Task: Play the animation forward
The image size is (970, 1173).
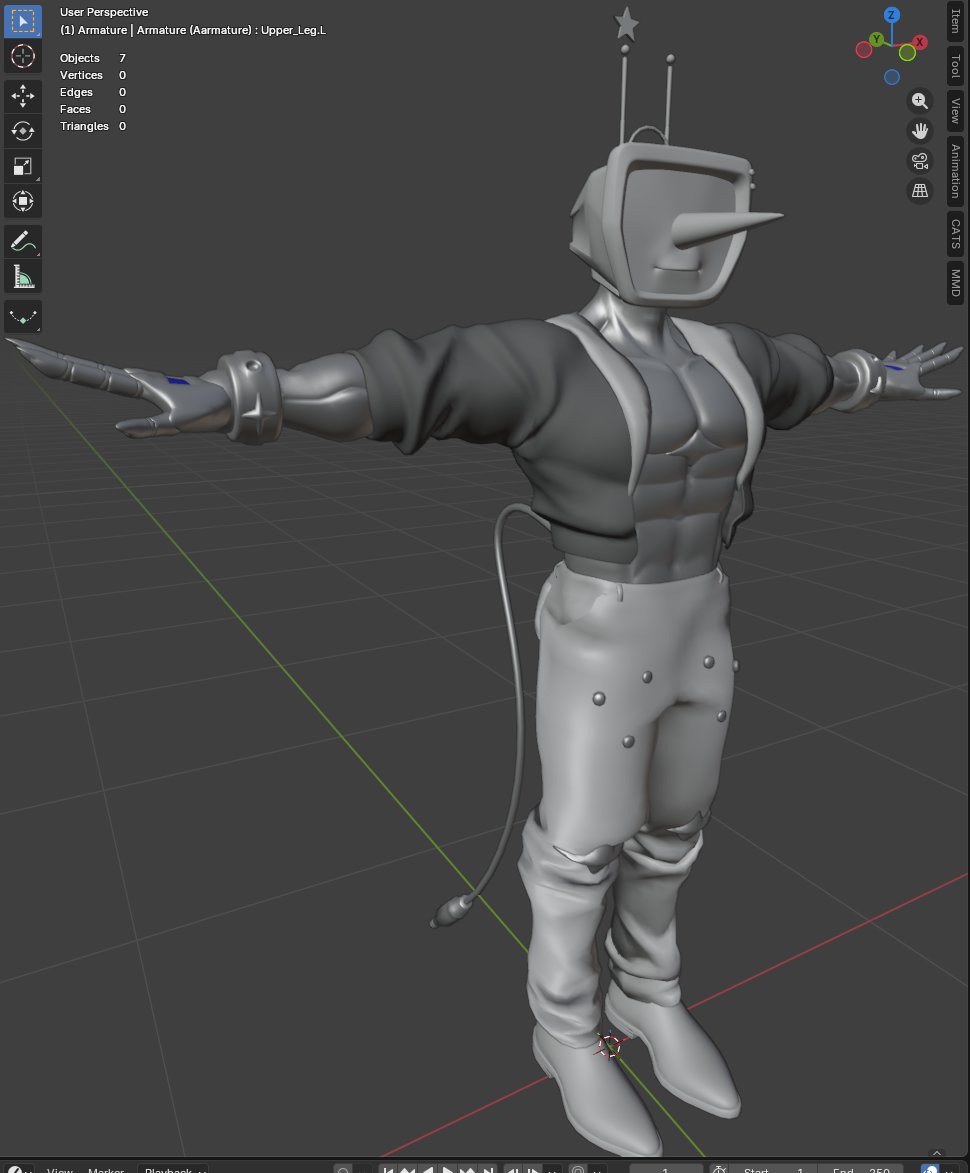Action: pyautogui.click(x=447, y=1170)
